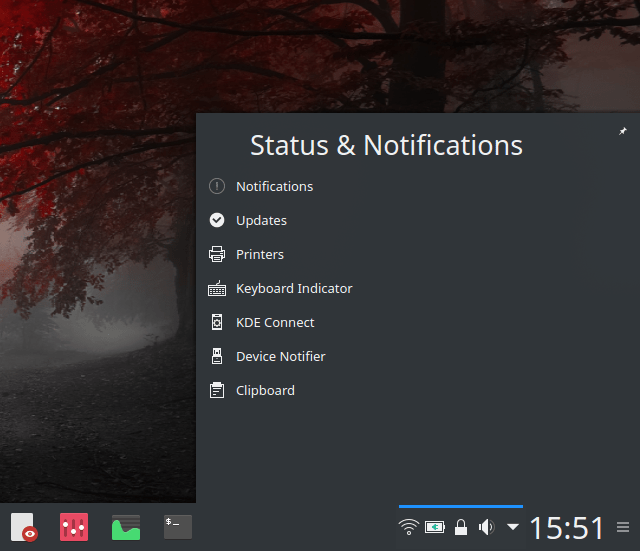Click the Device Notifier USB icon

click(217, 357)
